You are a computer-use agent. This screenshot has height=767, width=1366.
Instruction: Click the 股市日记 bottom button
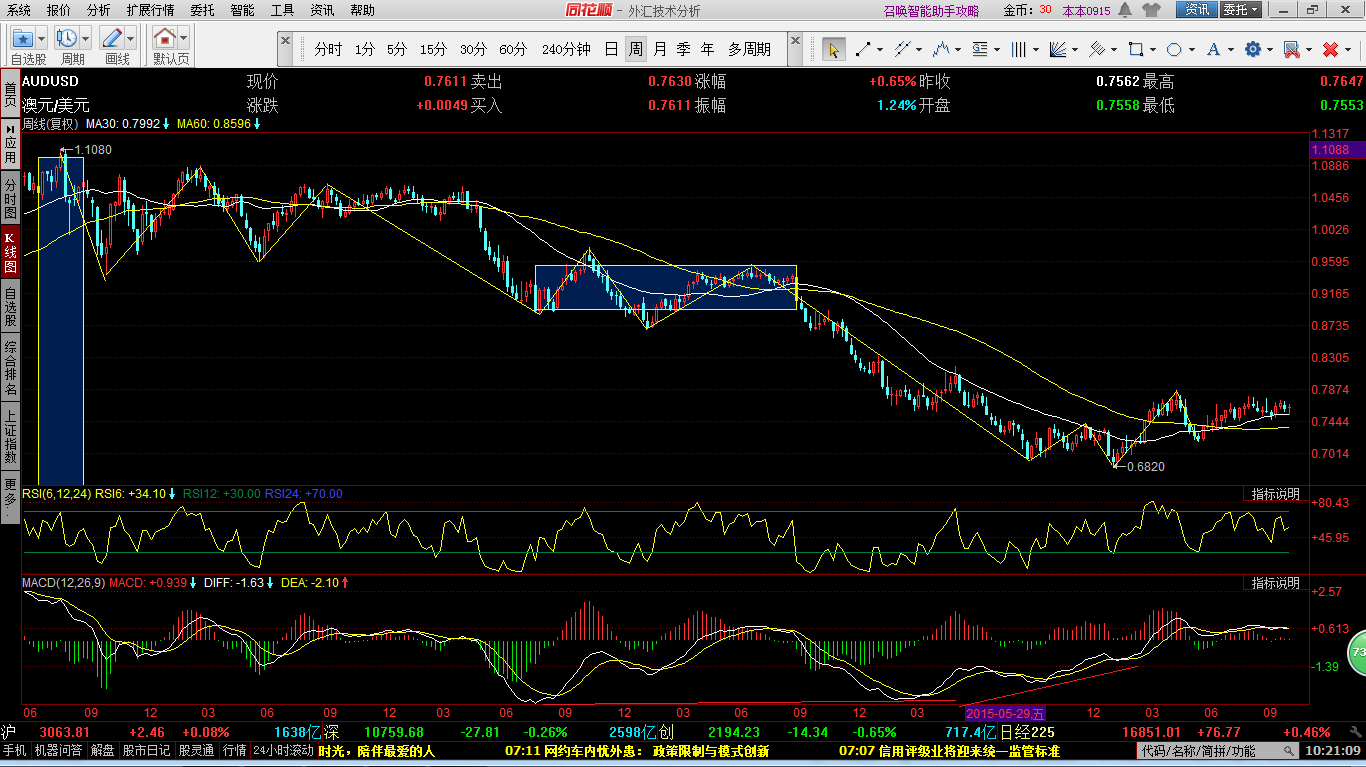pyautogui.click(x=148, y=751)
